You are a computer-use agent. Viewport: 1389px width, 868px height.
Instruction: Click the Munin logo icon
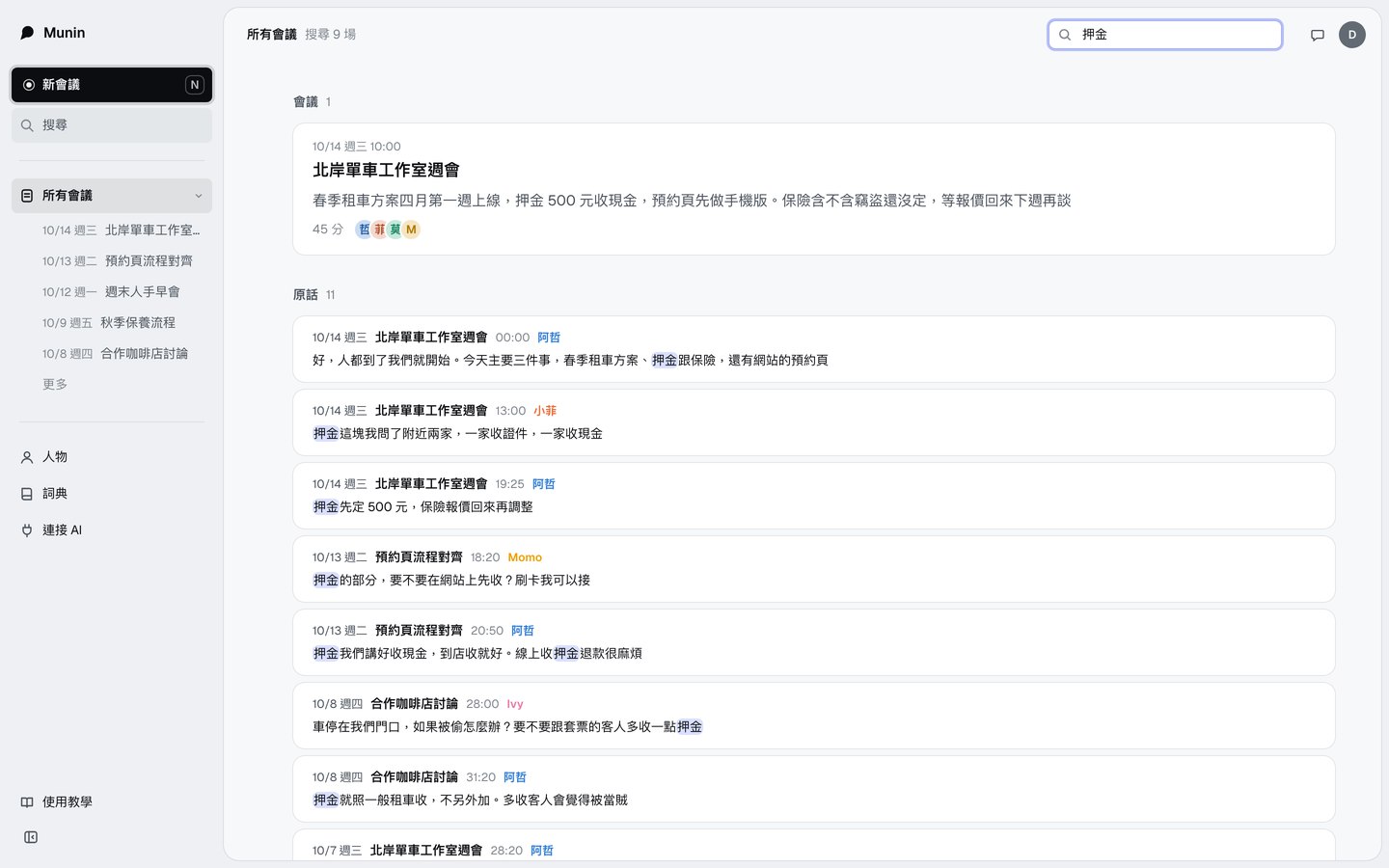(27, 33)
